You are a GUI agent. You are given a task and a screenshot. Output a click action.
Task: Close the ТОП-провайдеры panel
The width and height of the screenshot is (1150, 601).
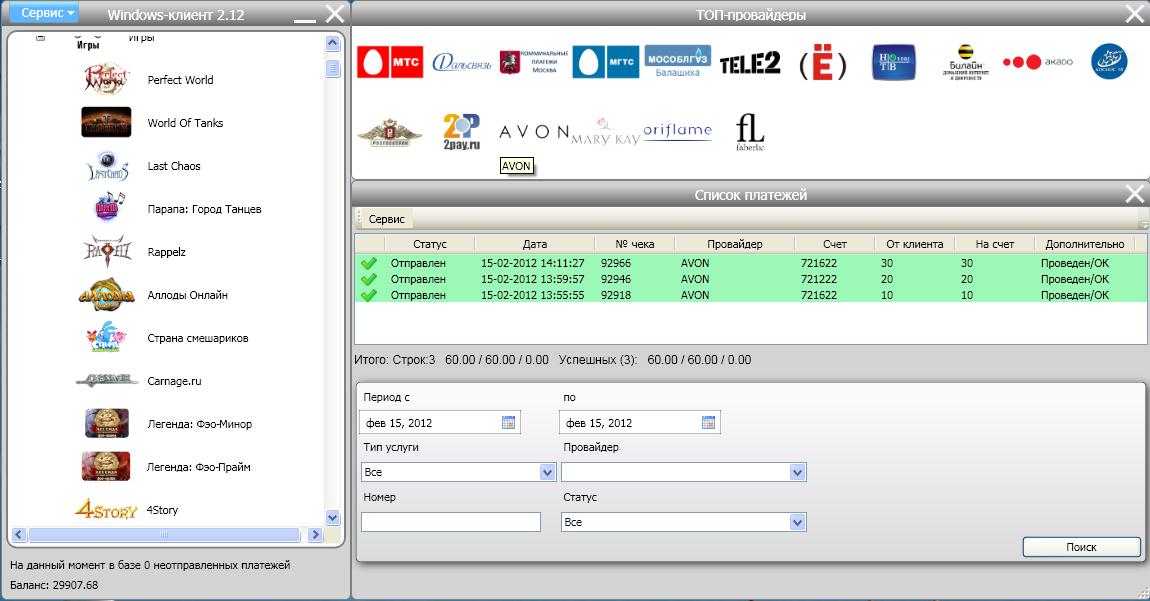coord(1135,13)
